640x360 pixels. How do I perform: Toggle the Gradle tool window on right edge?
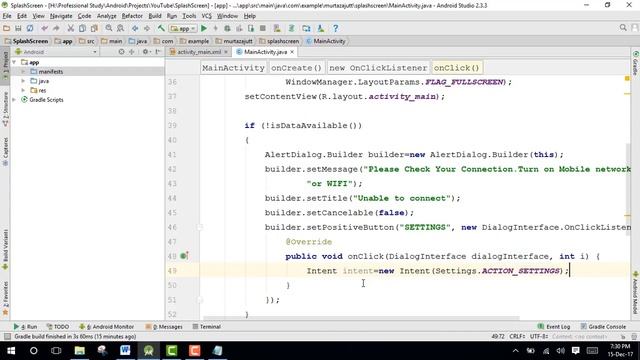[636, 63]
